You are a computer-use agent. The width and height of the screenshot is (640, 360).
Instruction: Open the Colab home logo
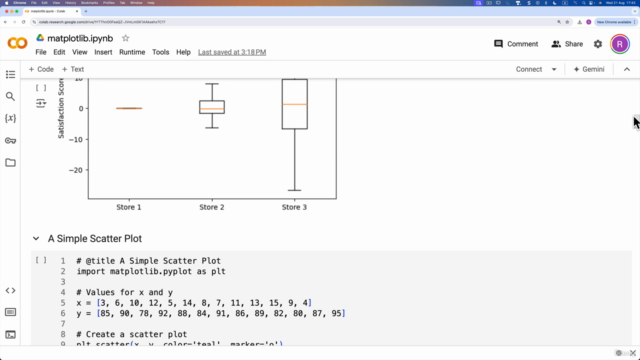coord(17,43)
